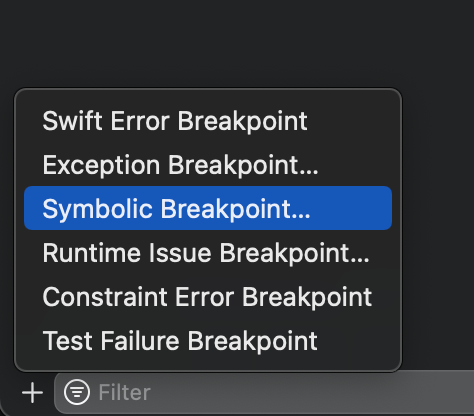Dismiss the popup by clicking the empty area above it

pyautogui.click(x=237, y=43)
